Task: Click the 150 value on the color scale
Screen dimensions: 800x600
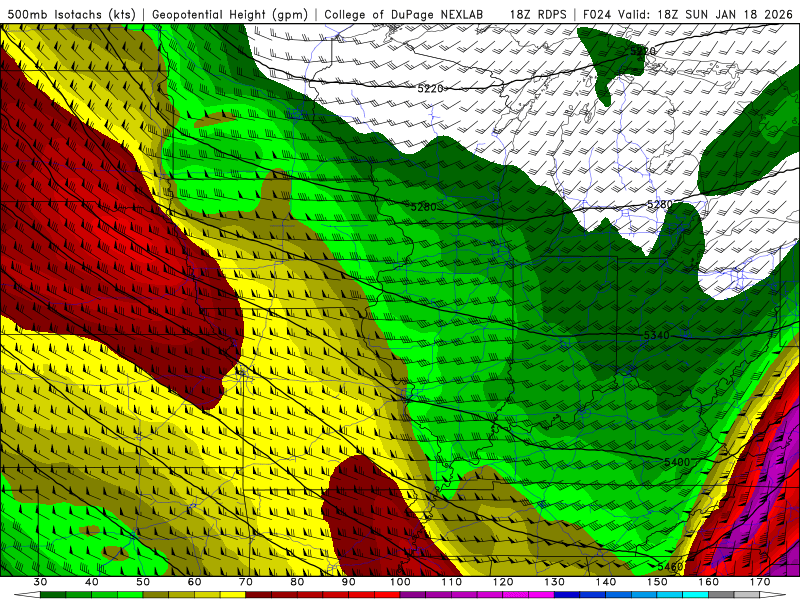Action: tap(657, 582)
